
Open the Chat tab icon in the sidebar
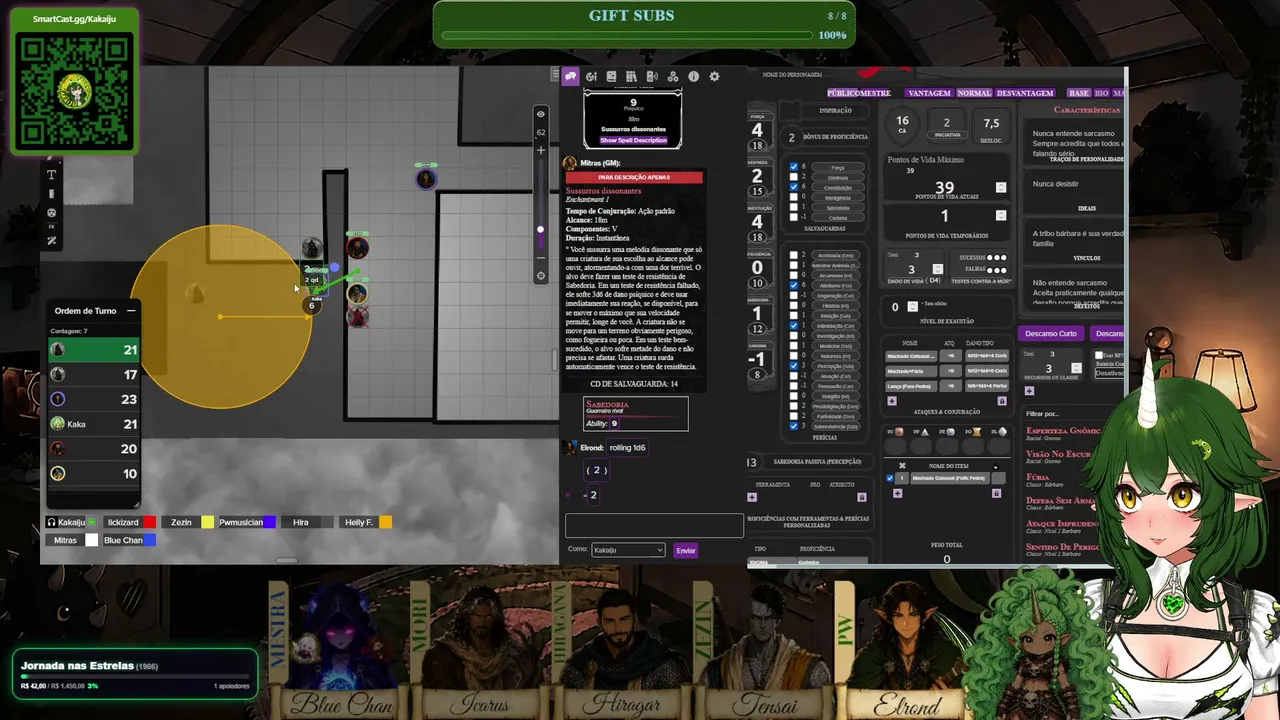(x=571, y=76)
